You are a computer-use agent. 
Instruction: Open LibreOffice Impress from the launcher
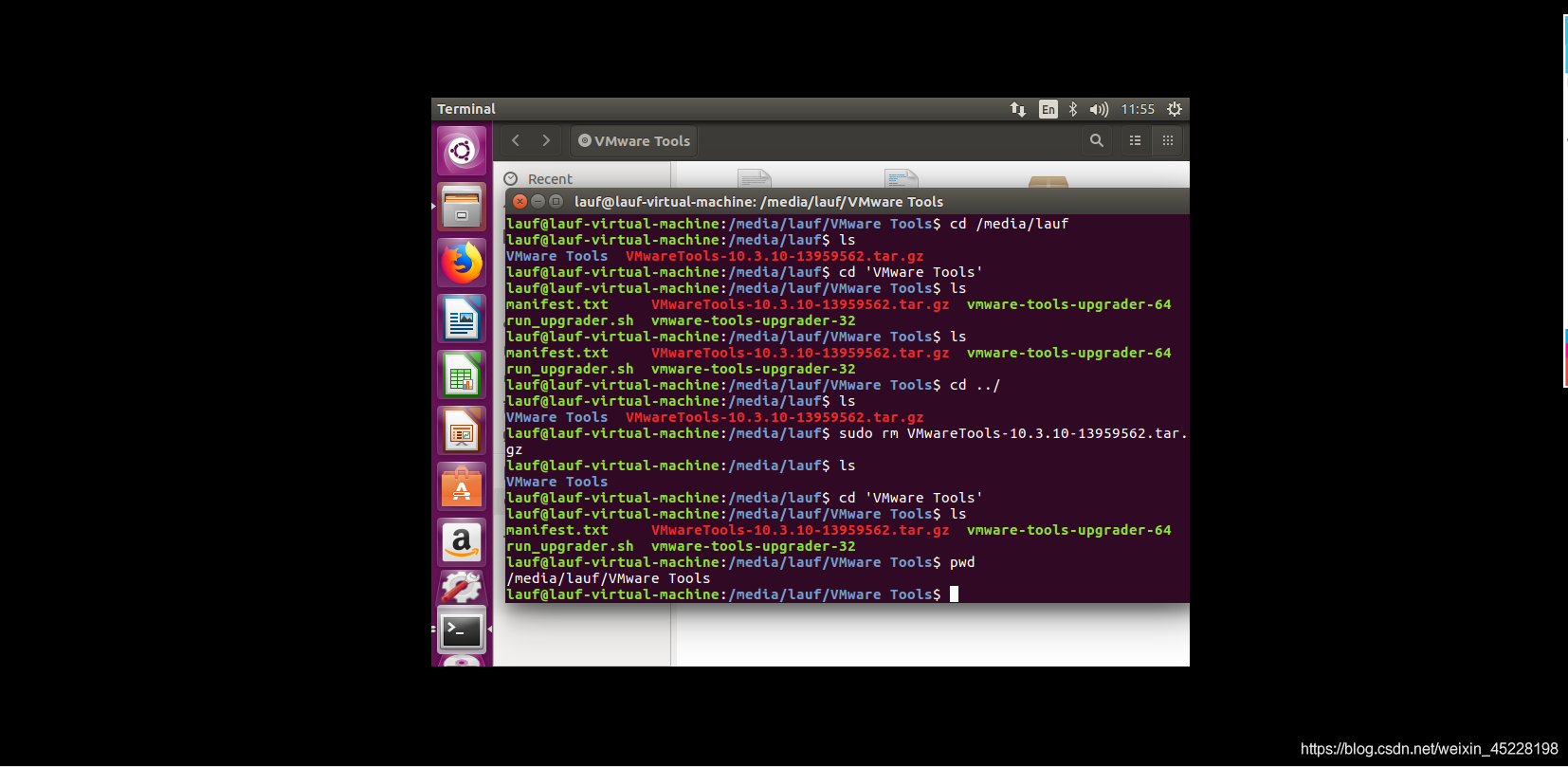pyautogui.click(x=462, y=430)
